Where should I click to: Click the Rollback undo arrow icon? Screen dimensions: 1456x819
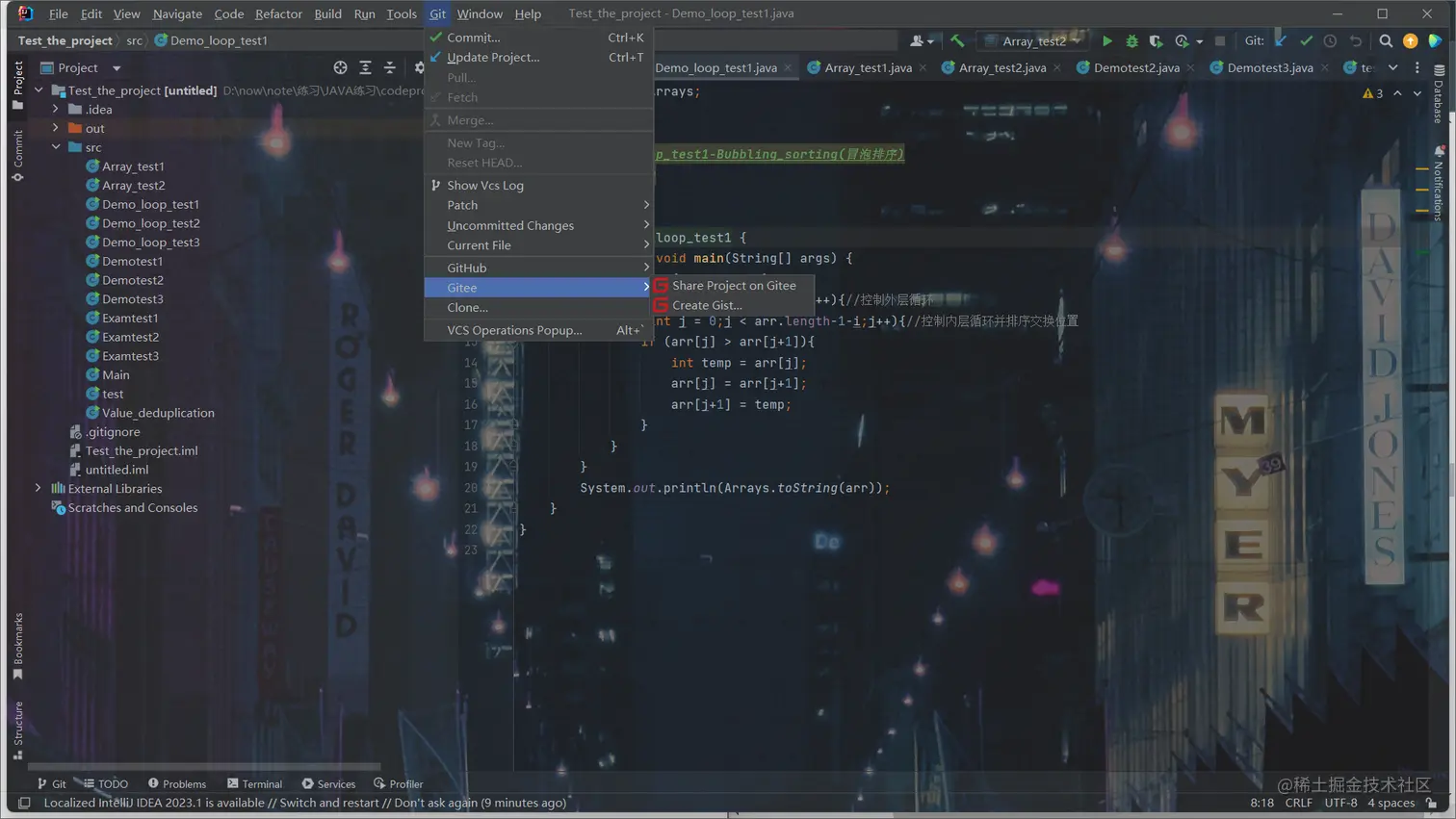click(1356, 41)
